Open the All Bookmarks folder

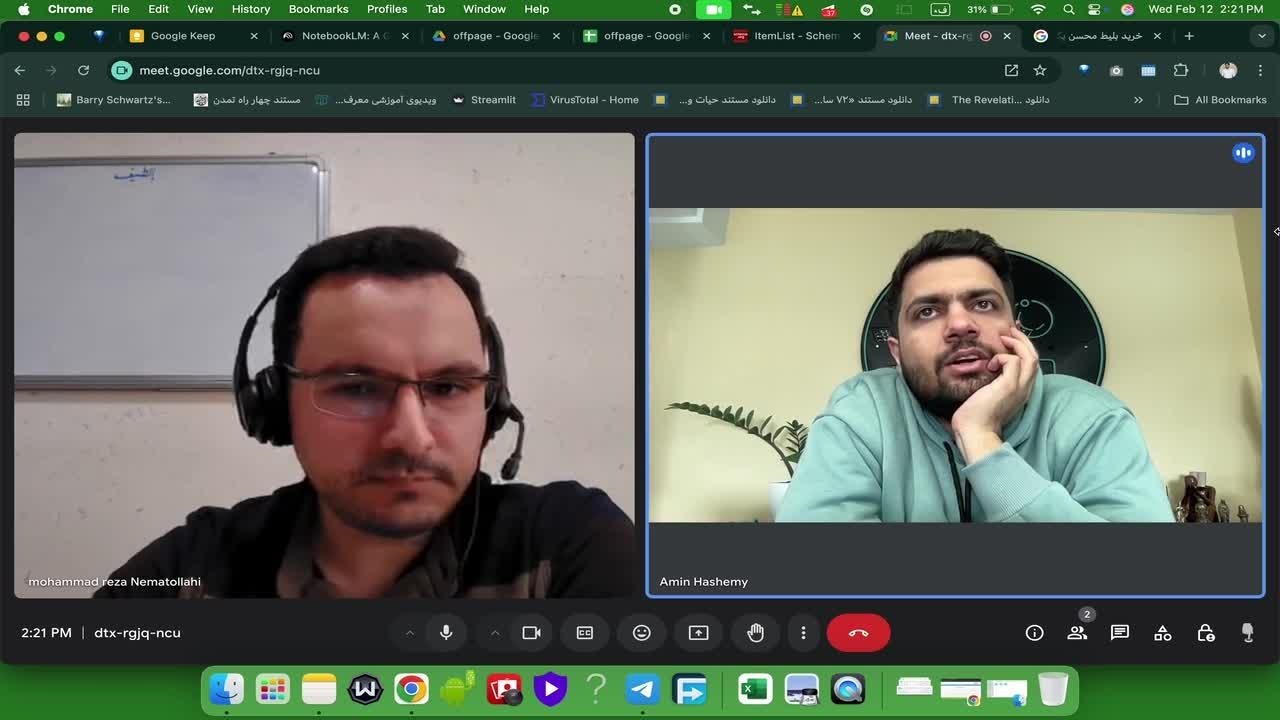(x=1220, y=100)
